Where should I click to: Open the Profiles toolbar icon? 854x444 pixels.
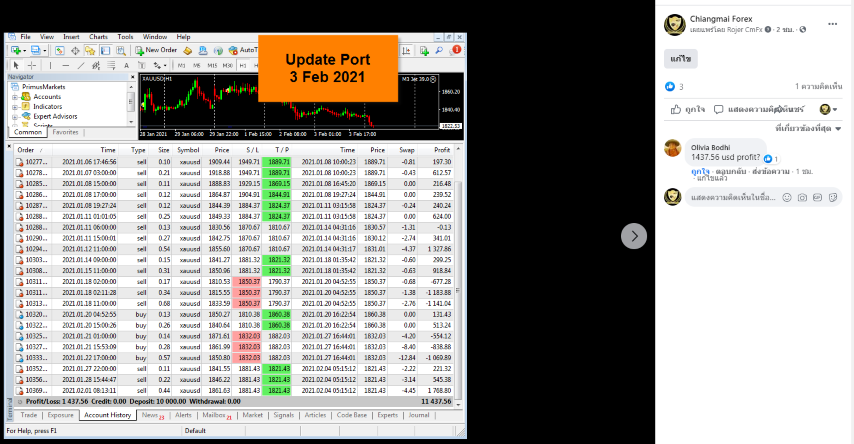click(35, 50)
